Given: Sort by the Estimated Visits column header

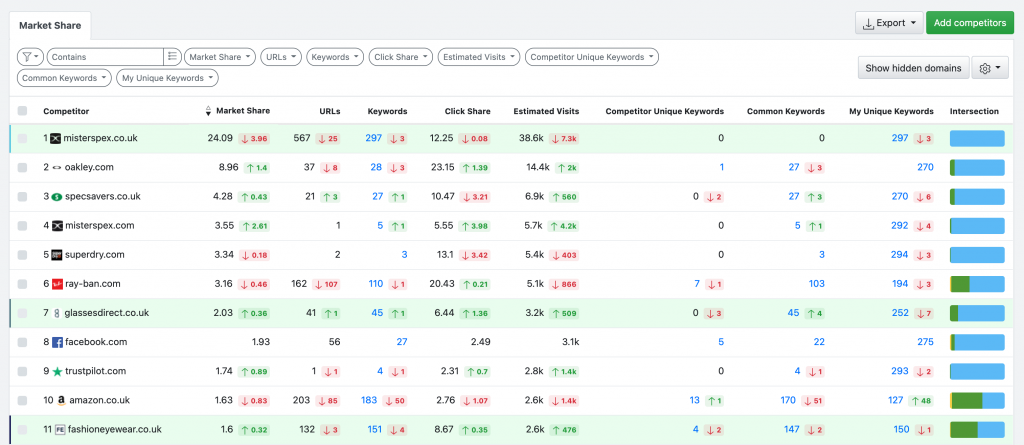Looking at the screenshot, I should coord(546,111).
